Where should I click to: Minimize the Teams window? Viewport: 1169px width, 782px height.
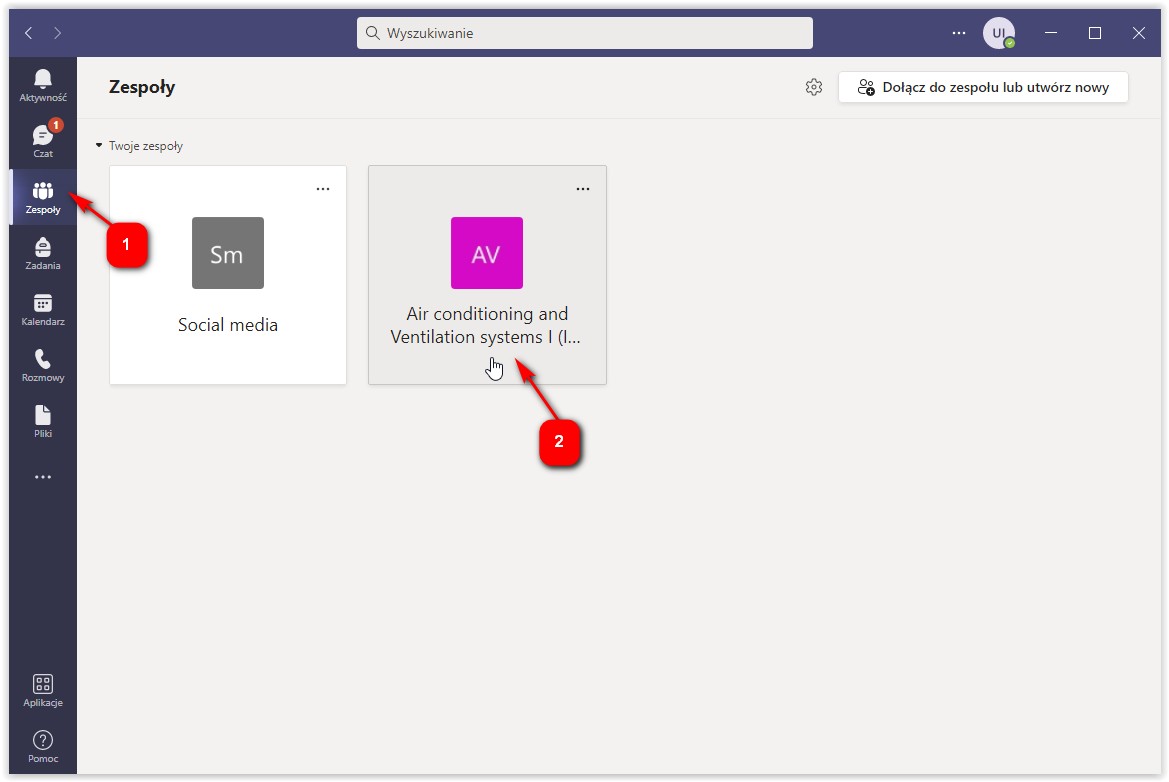pyautogui.click(x=1050, y=33)
